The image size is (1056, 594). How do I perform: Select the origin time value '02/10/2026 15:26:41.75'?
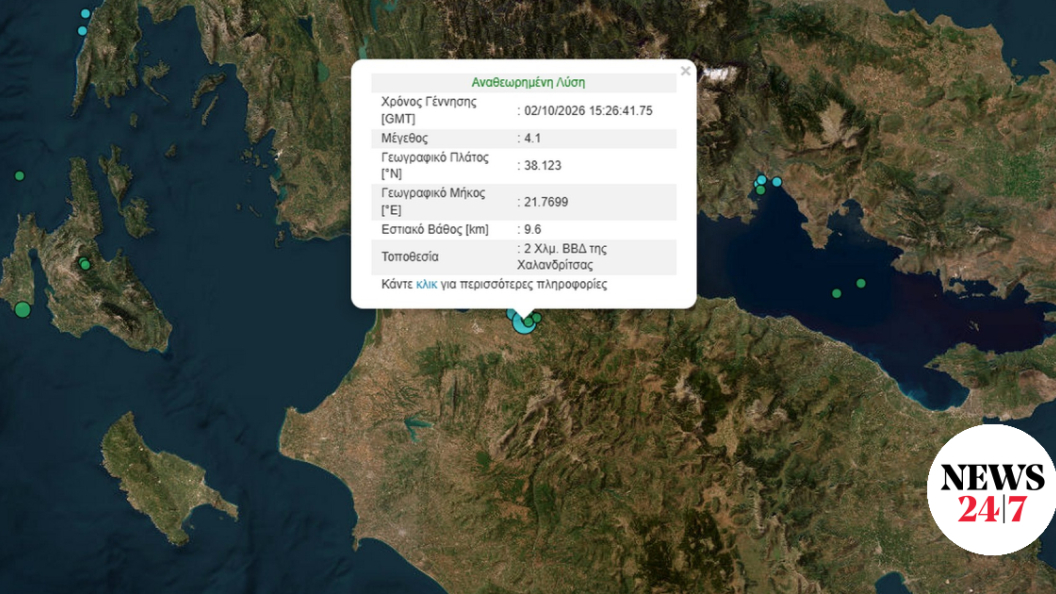point(588,110)
